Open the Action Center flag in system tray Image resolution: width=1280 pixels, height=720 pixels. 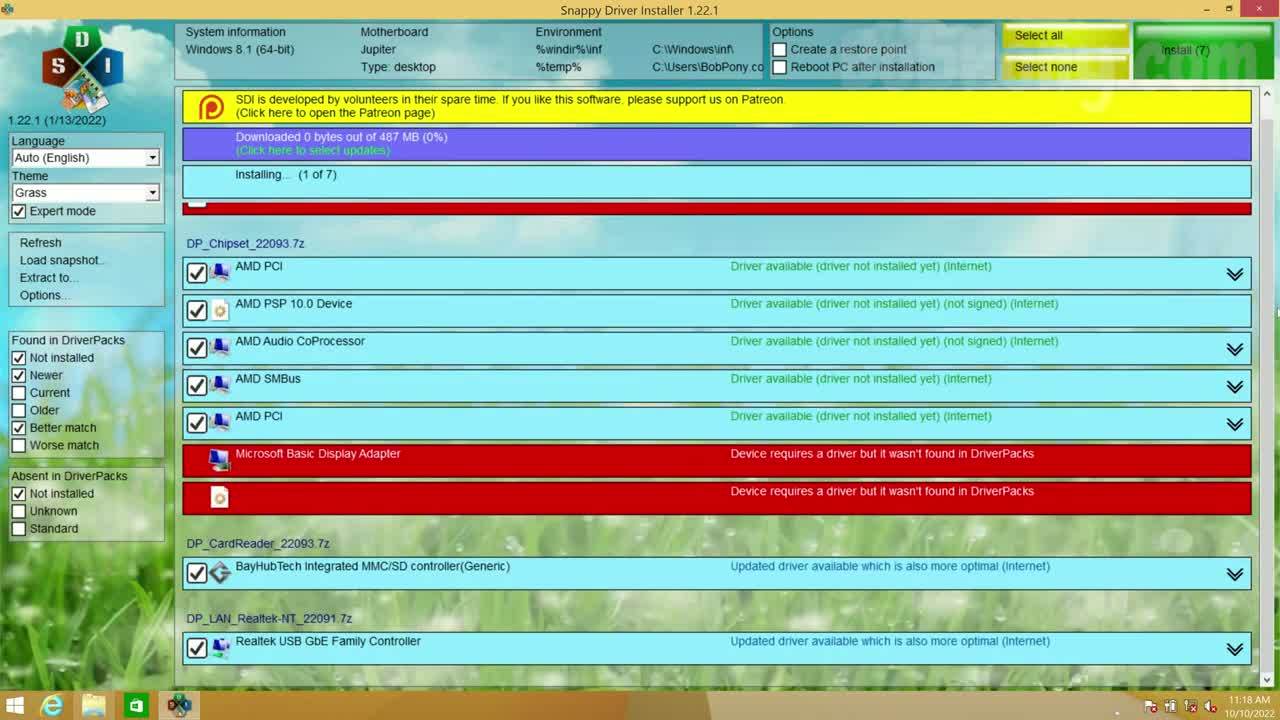(1150, 706)
